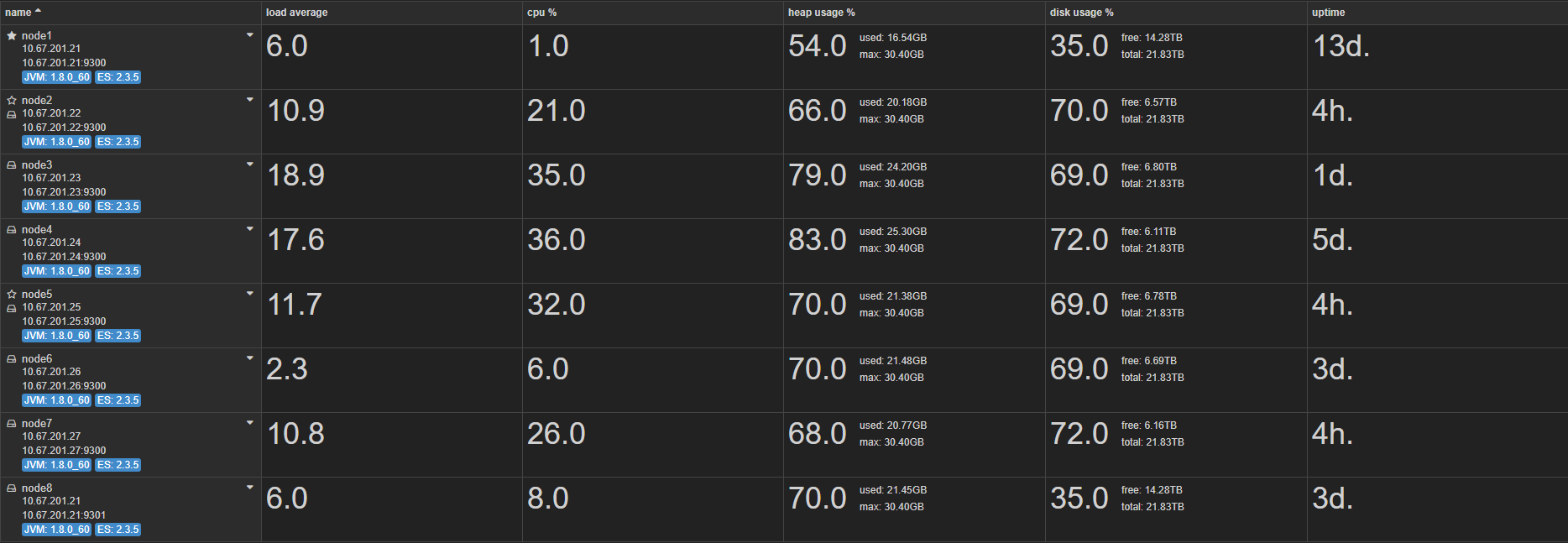Click the filled master star icon of node1
The image size is (1568, 543).
point(12,36)
